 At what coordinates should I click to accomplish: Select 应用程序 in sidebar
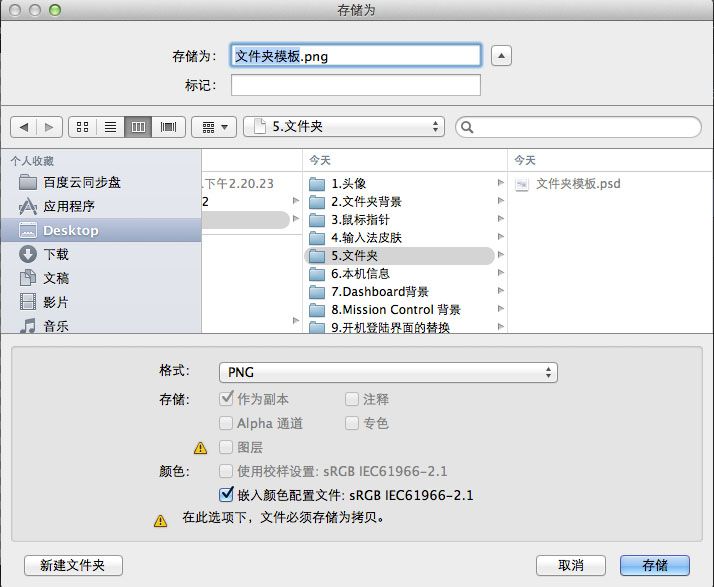coord(68,206)
